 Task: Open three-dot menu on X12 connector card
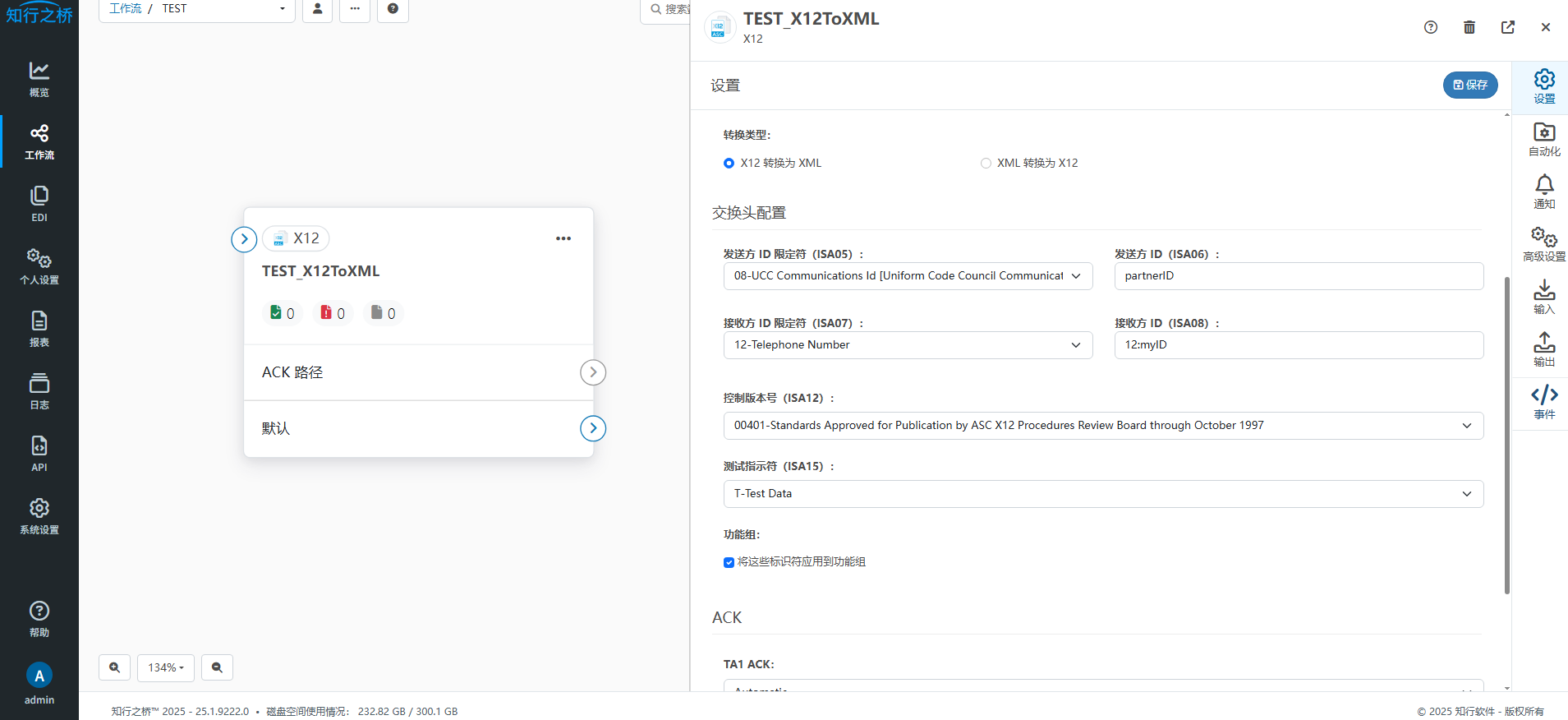click(x=563, y=238)
